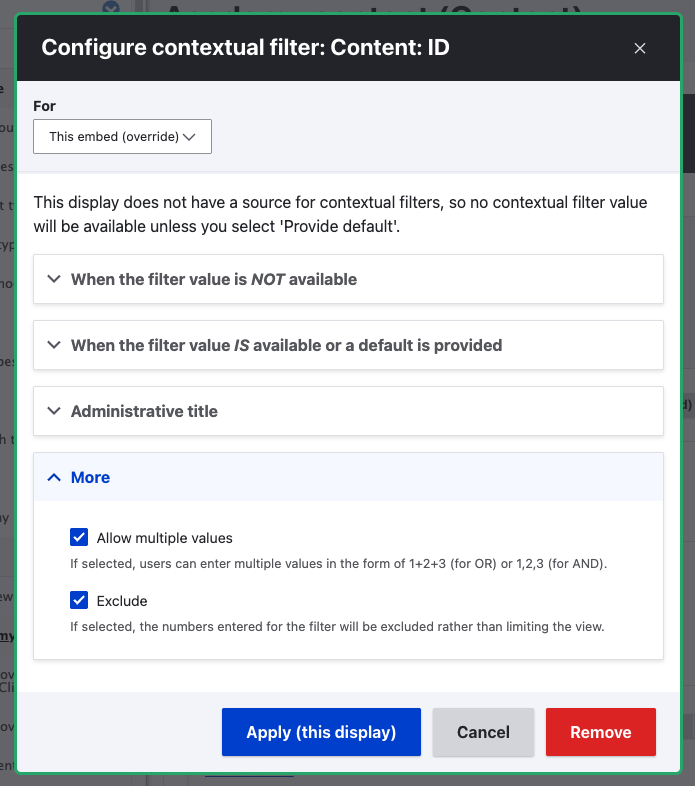Open the "This embed (override)" dropdown
The height and width of the screenshot is (786, 695).
(x=122, y=136)
